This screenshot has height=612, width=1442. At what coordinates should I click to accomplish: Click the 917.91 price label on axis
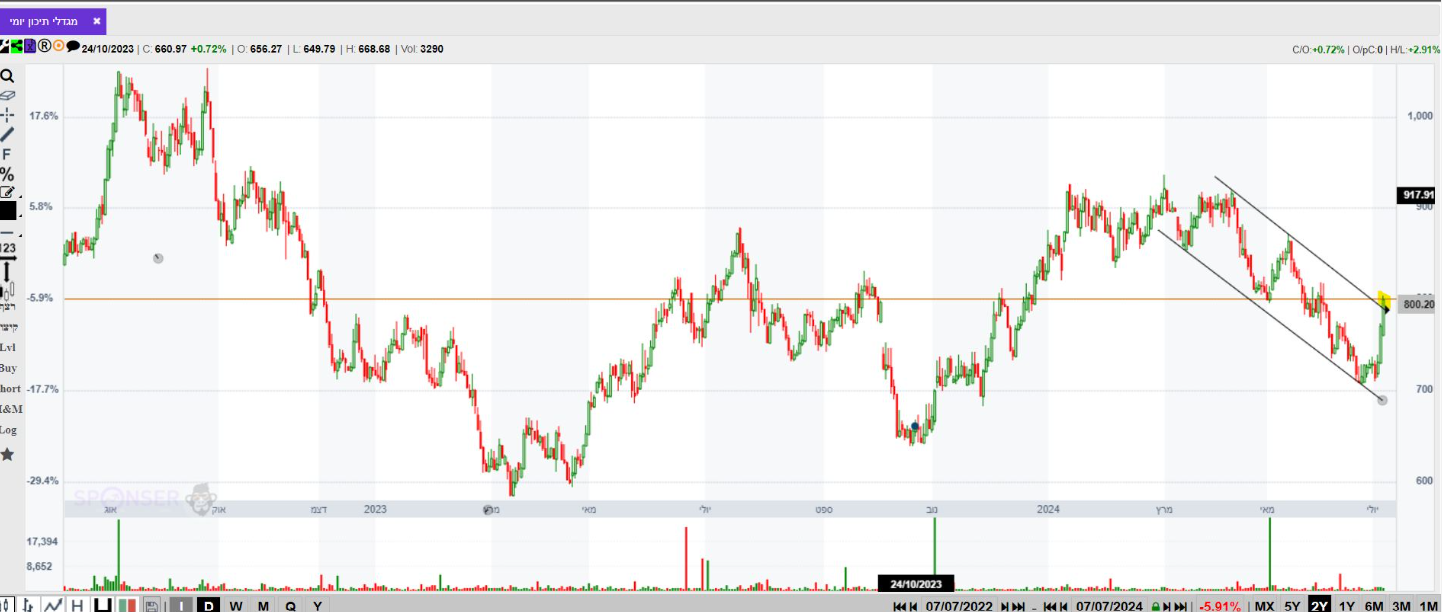coord(1417,195)
